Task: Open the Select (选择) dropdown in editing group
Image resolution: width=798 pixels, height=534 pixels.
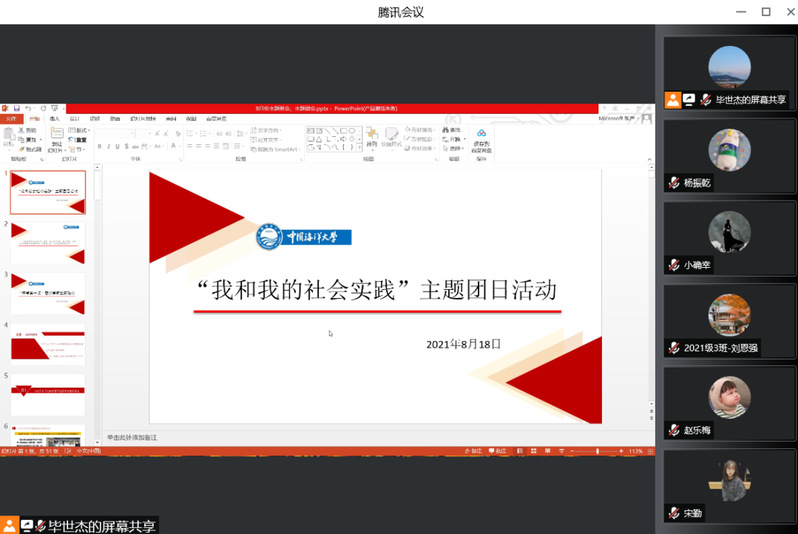Action: tap(455, 148)
